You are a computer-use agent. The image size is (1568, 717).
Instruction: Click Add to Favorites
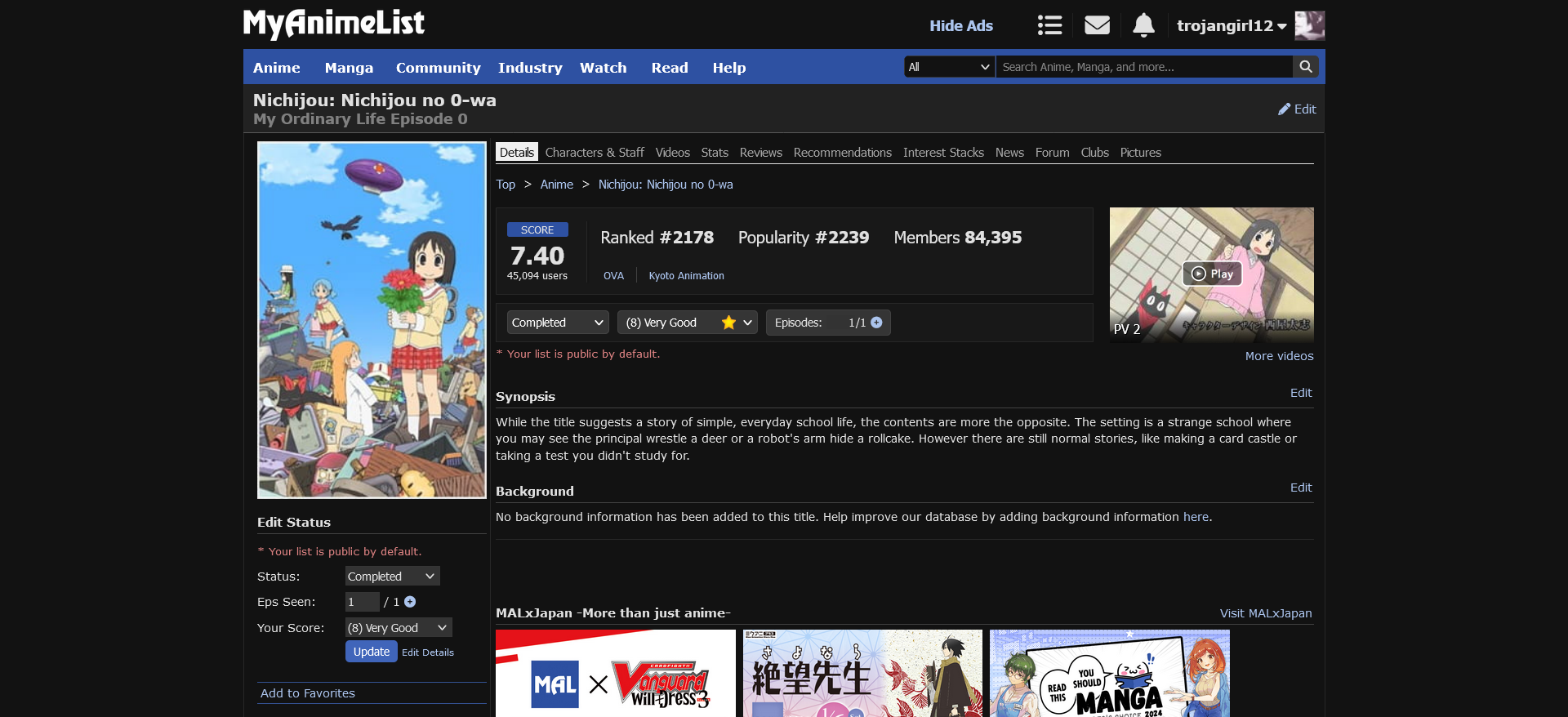[x=308, y=693]
